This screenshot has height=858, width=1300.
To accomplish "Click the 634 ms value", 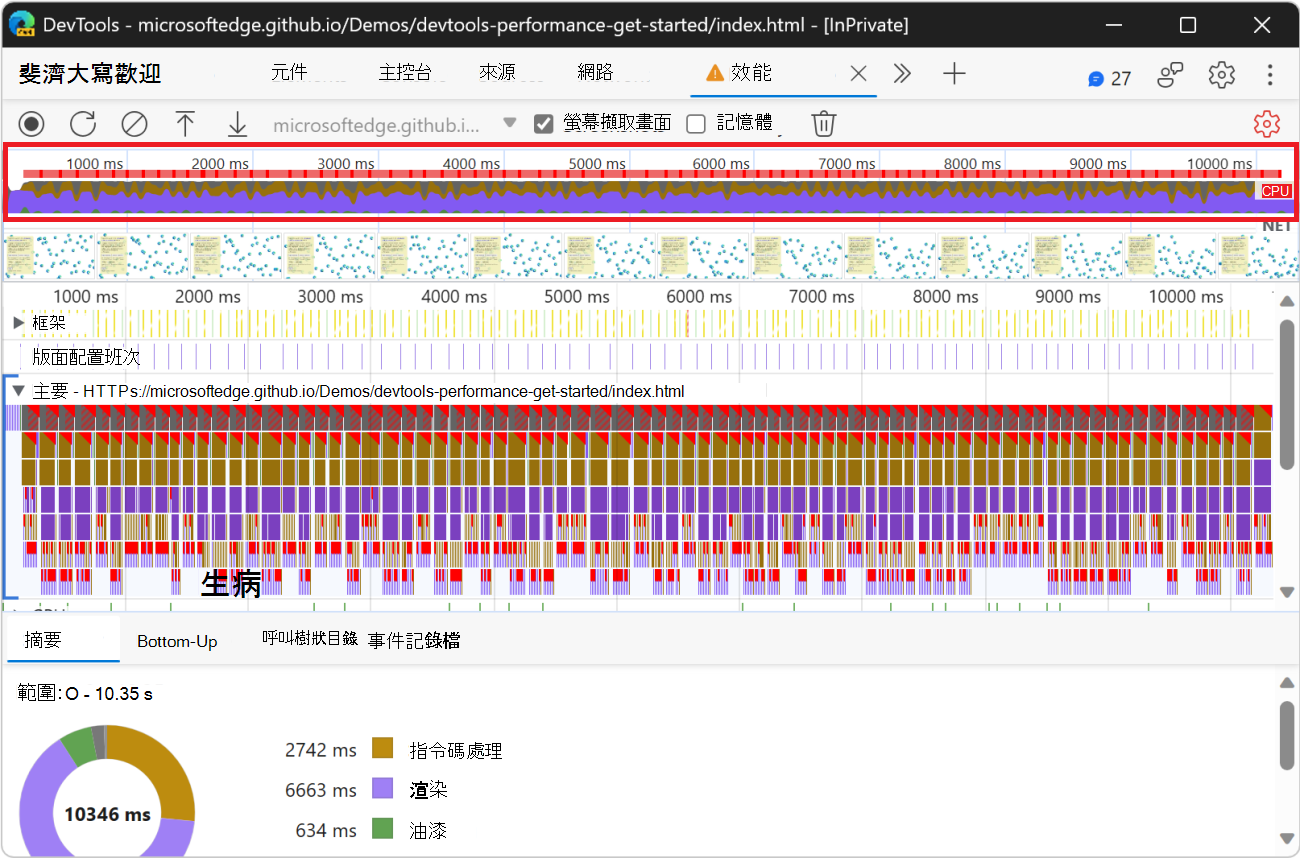I will (326, 831).
